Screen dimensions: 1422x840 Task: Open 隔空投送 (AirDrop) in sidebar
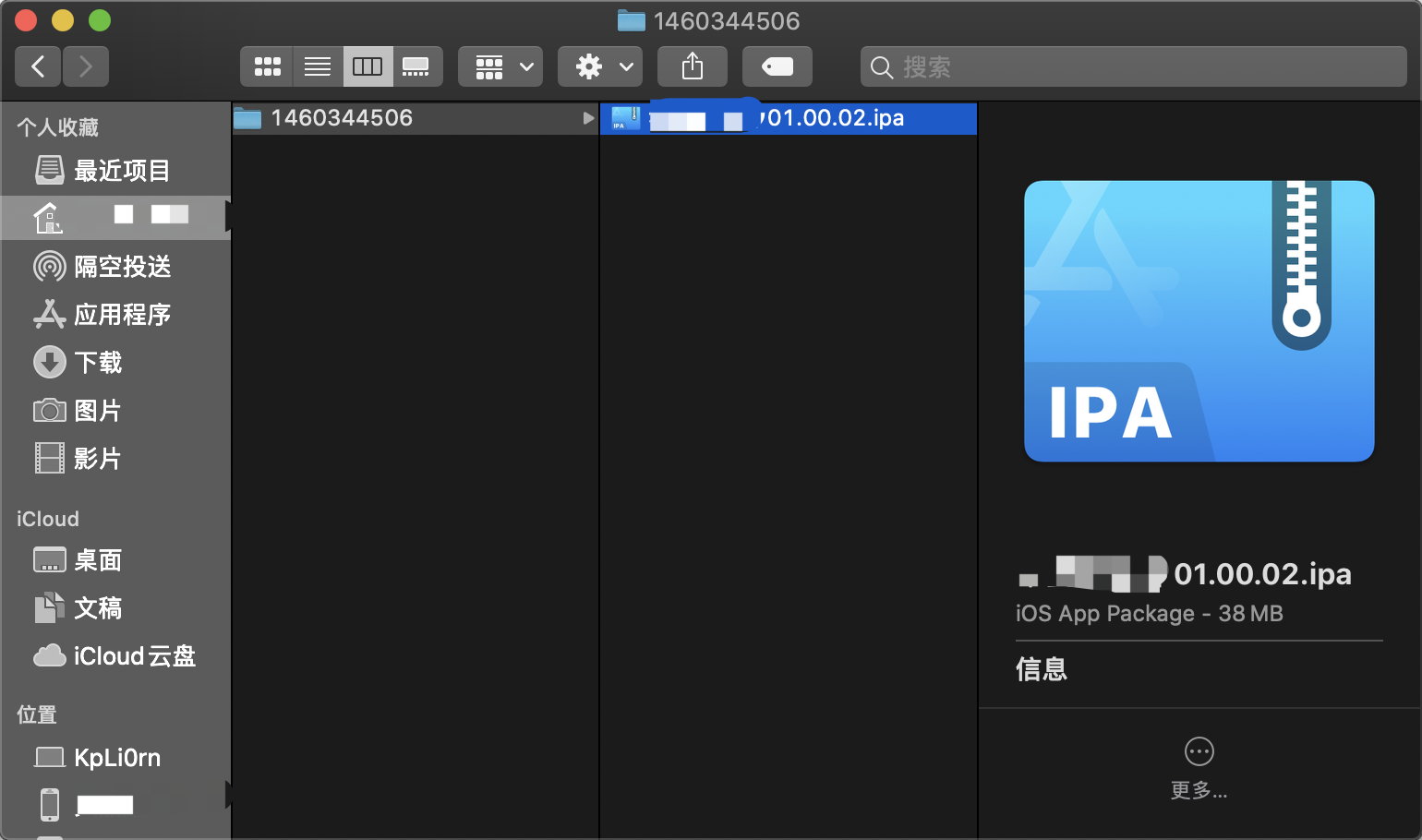(x=120, y=267)
